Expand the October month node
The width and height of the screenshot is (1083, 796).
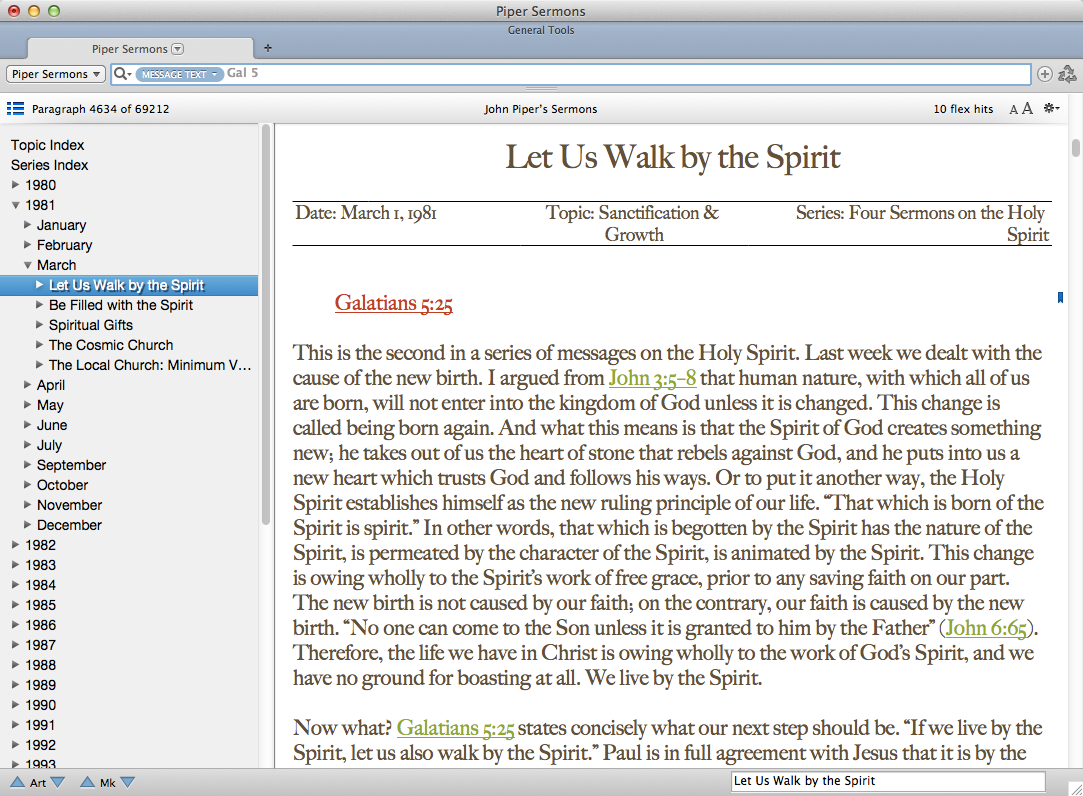tap(28, 484)
